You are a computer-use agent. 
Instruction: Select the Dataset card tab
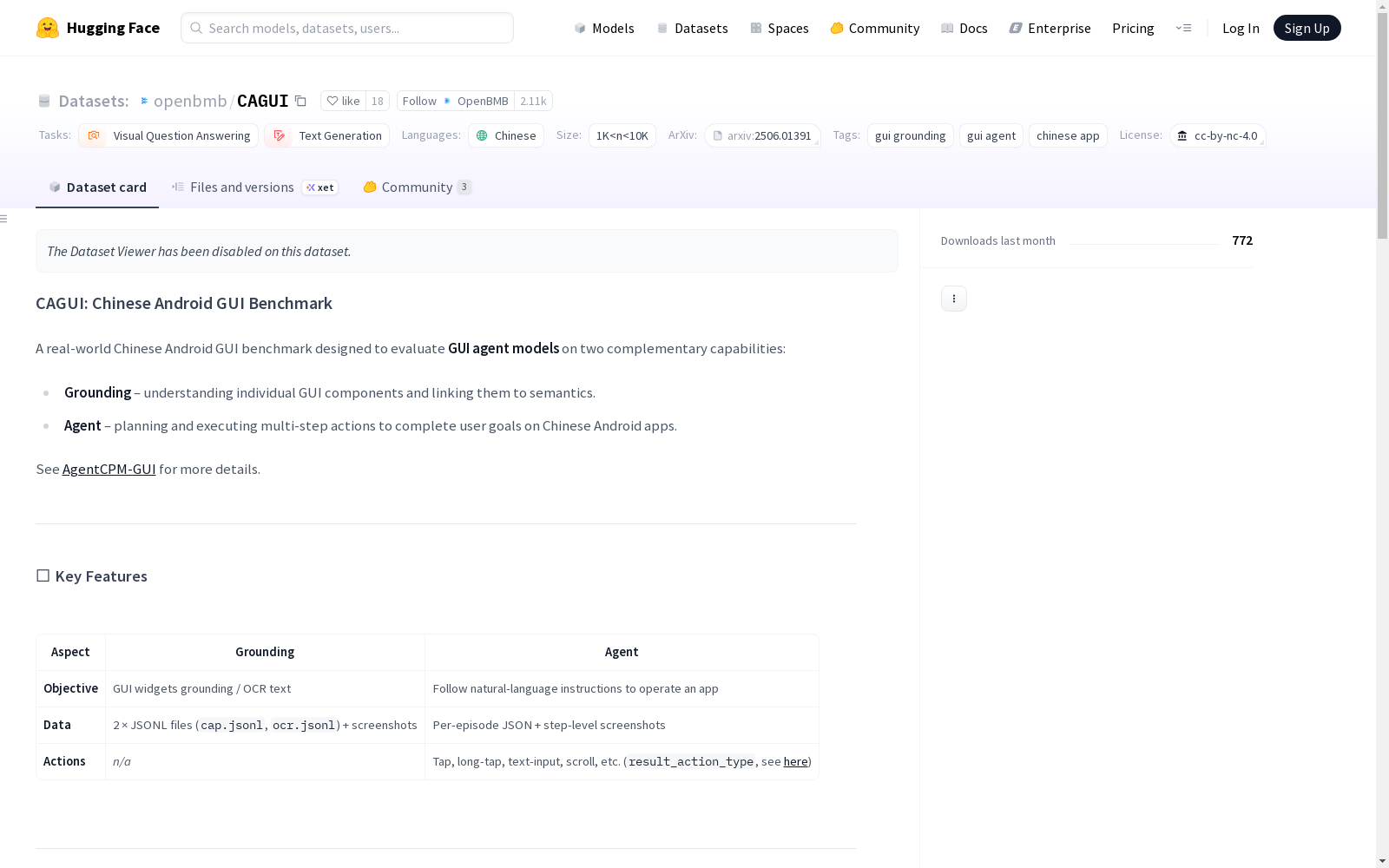click(x=97, y=187)
